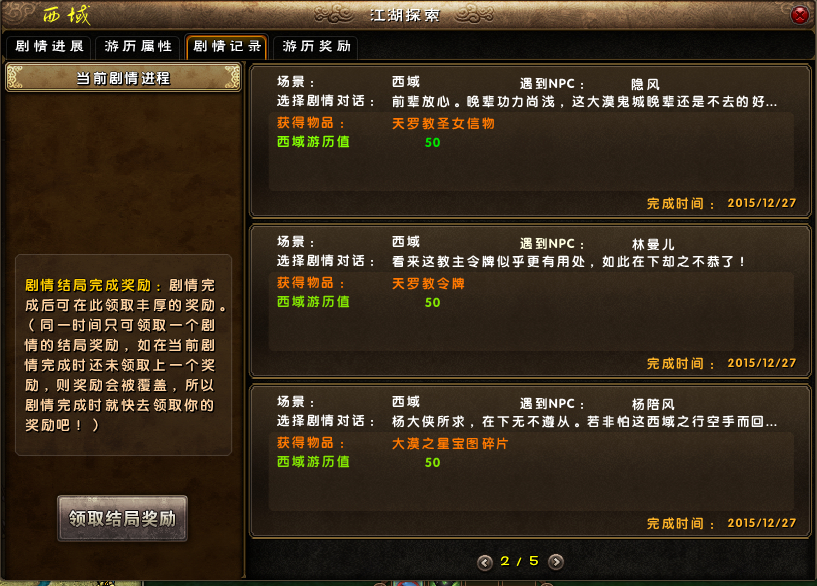
Task: Click the 剧情结局完成奖励 description text box
Action: (123, 355)
